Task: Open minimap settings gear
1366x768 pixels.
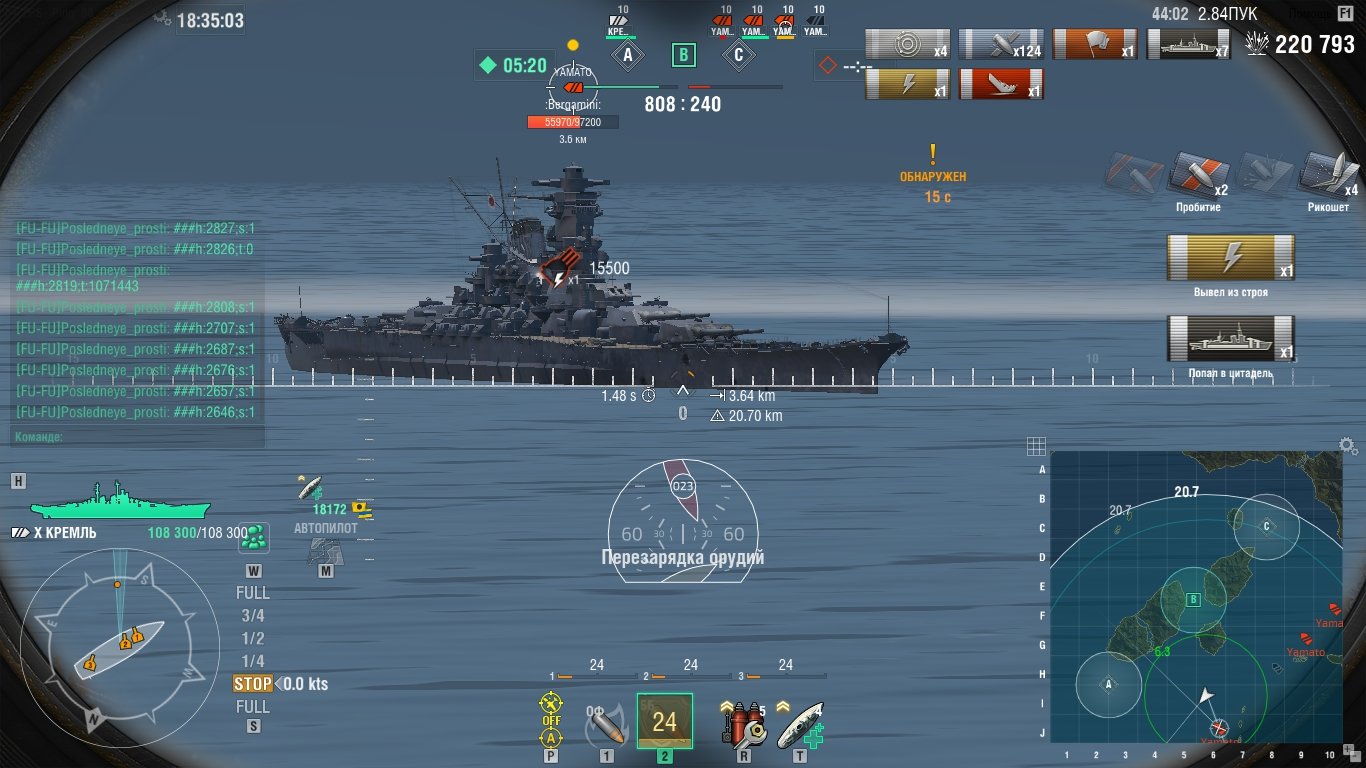Action: pyautogui.click(x=1347, y=445)
